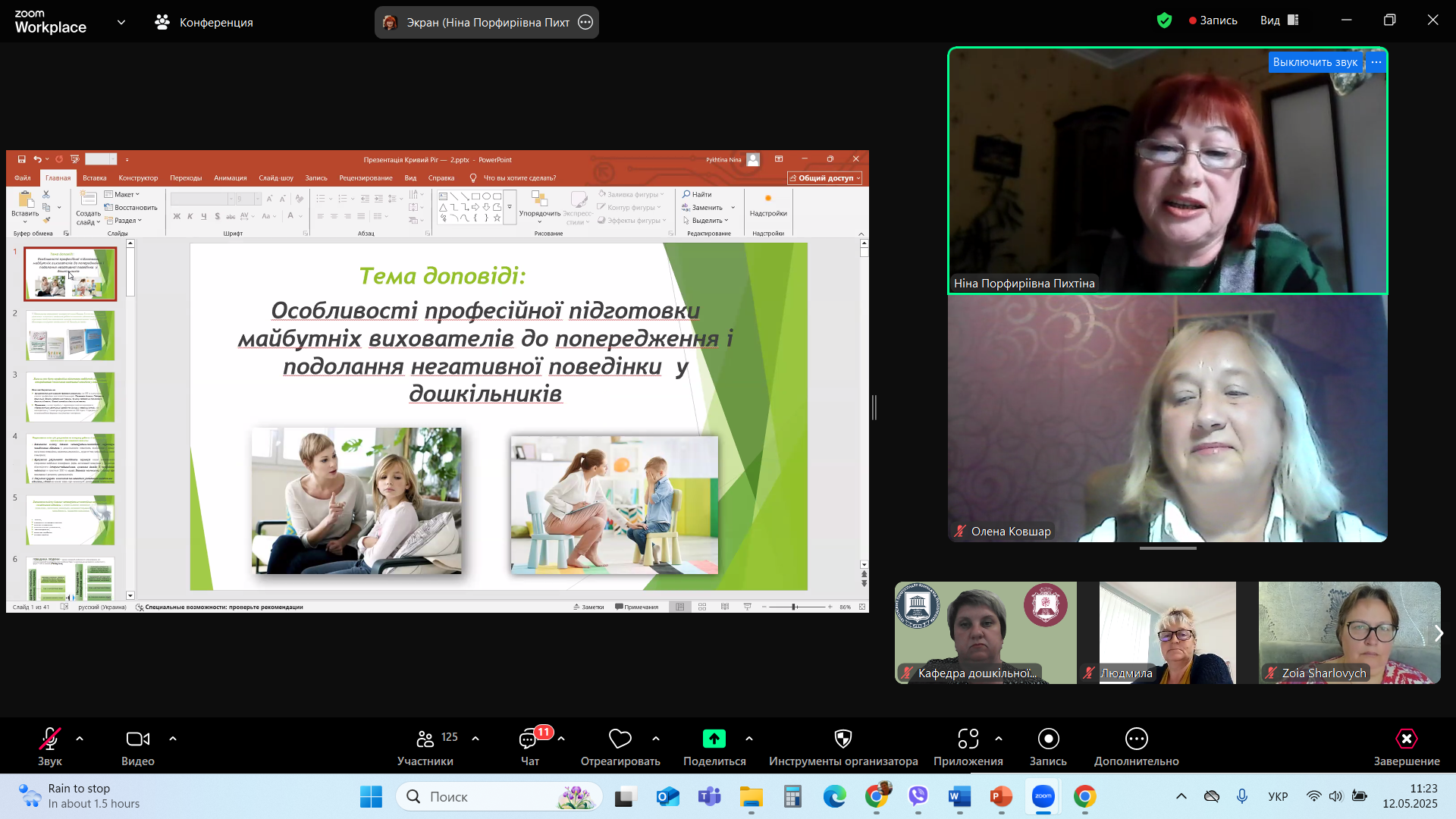Show next participants page arrow
The width and height of the screenshot is (1456, 819).
(x=1439, y=633)
